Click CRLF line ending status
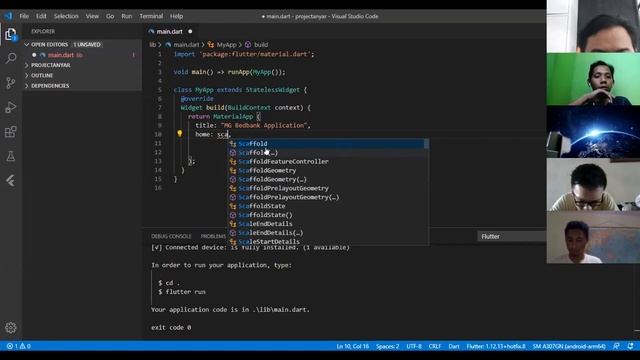 pos(435,346)
